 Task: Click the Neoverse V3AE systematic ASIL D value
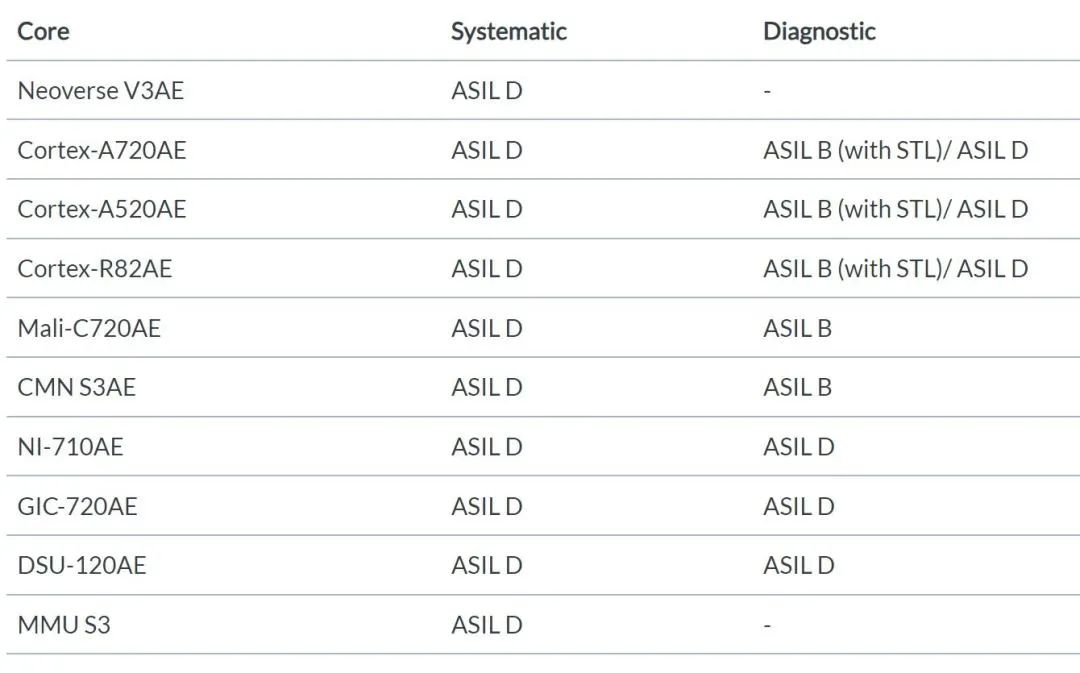click(486, 91)
